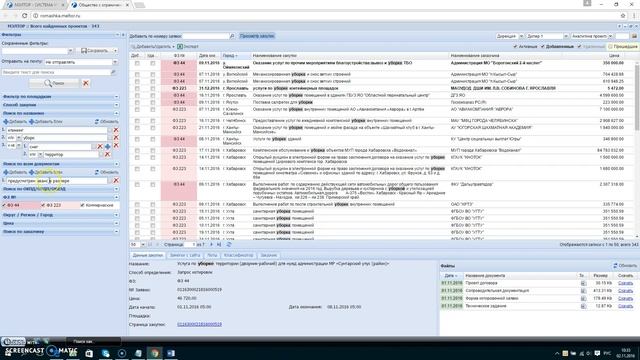Switch to Классификатор tab

point(238,255)
